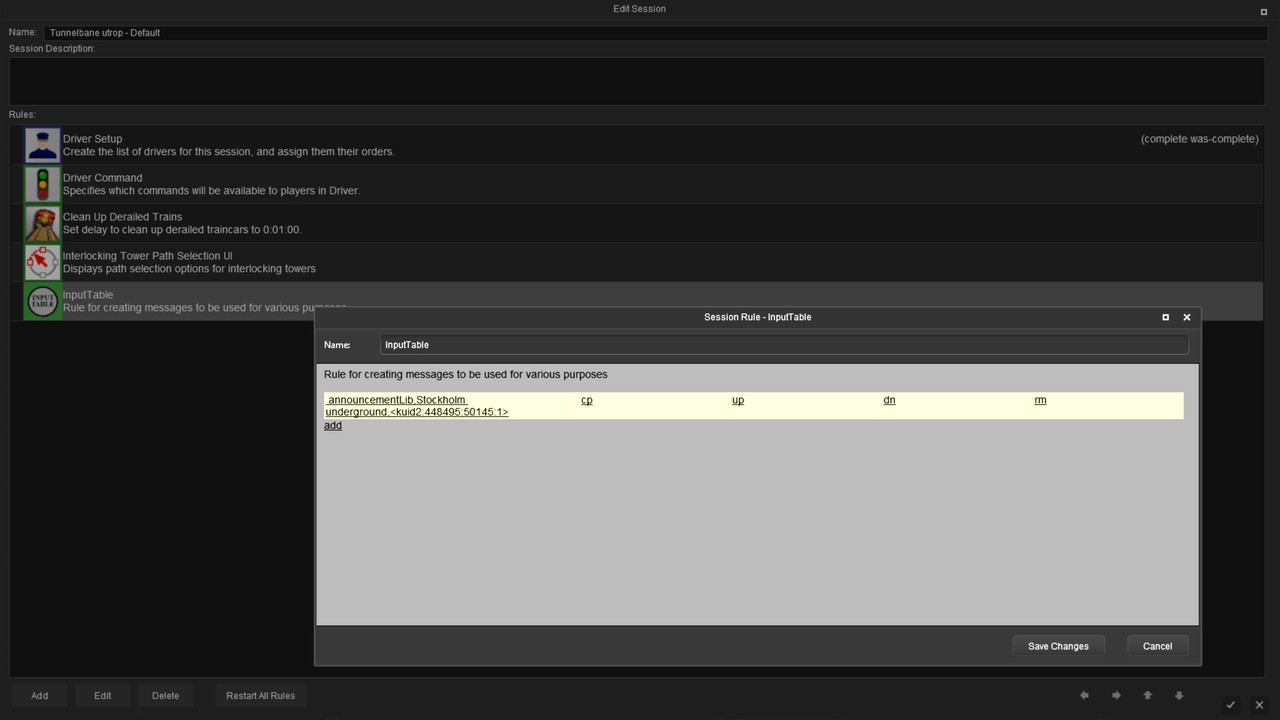Image resolution: width=1280 pixels, height=720 pixels.
Task: Click Edit rule button
Action: point(102,695)
